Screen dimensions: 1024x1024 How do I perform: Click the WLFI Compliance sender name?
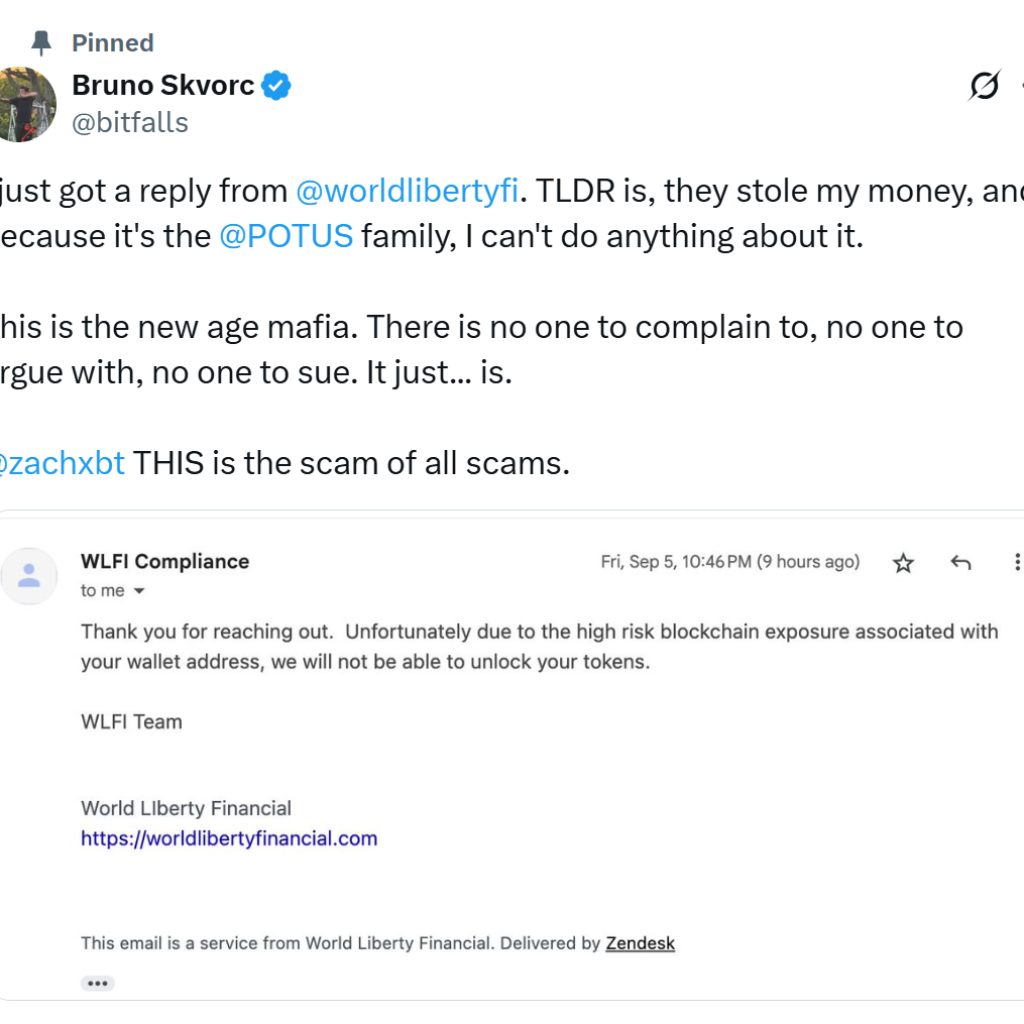click(165, 561)
